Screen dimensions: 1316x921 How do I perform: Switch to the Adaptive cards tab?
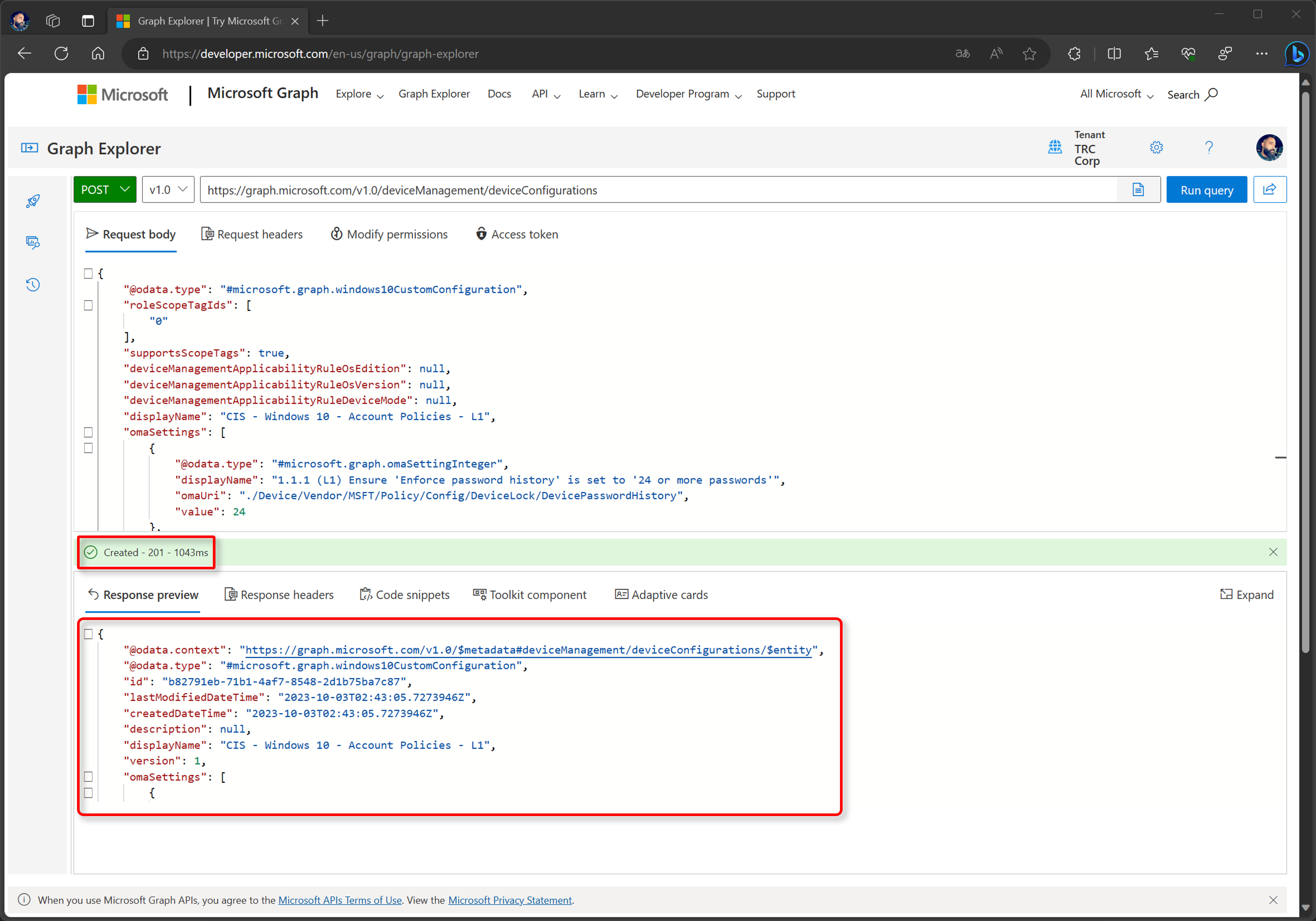pos(661,595)
